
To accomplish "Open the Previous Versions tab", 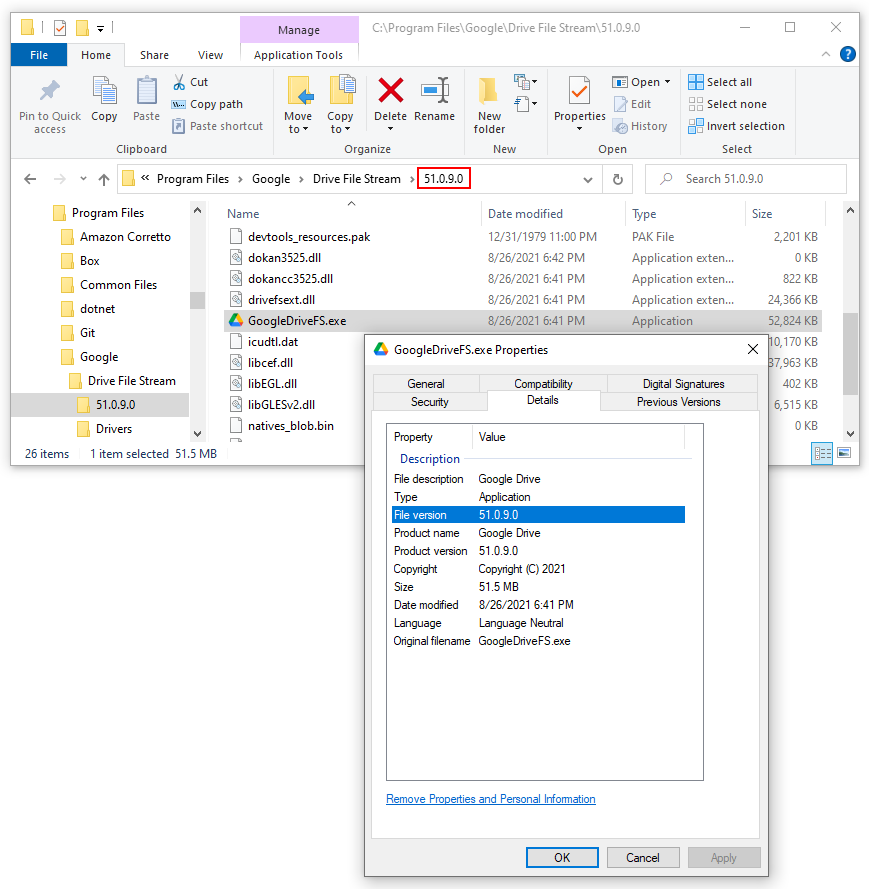I will [x=679, y=402].
